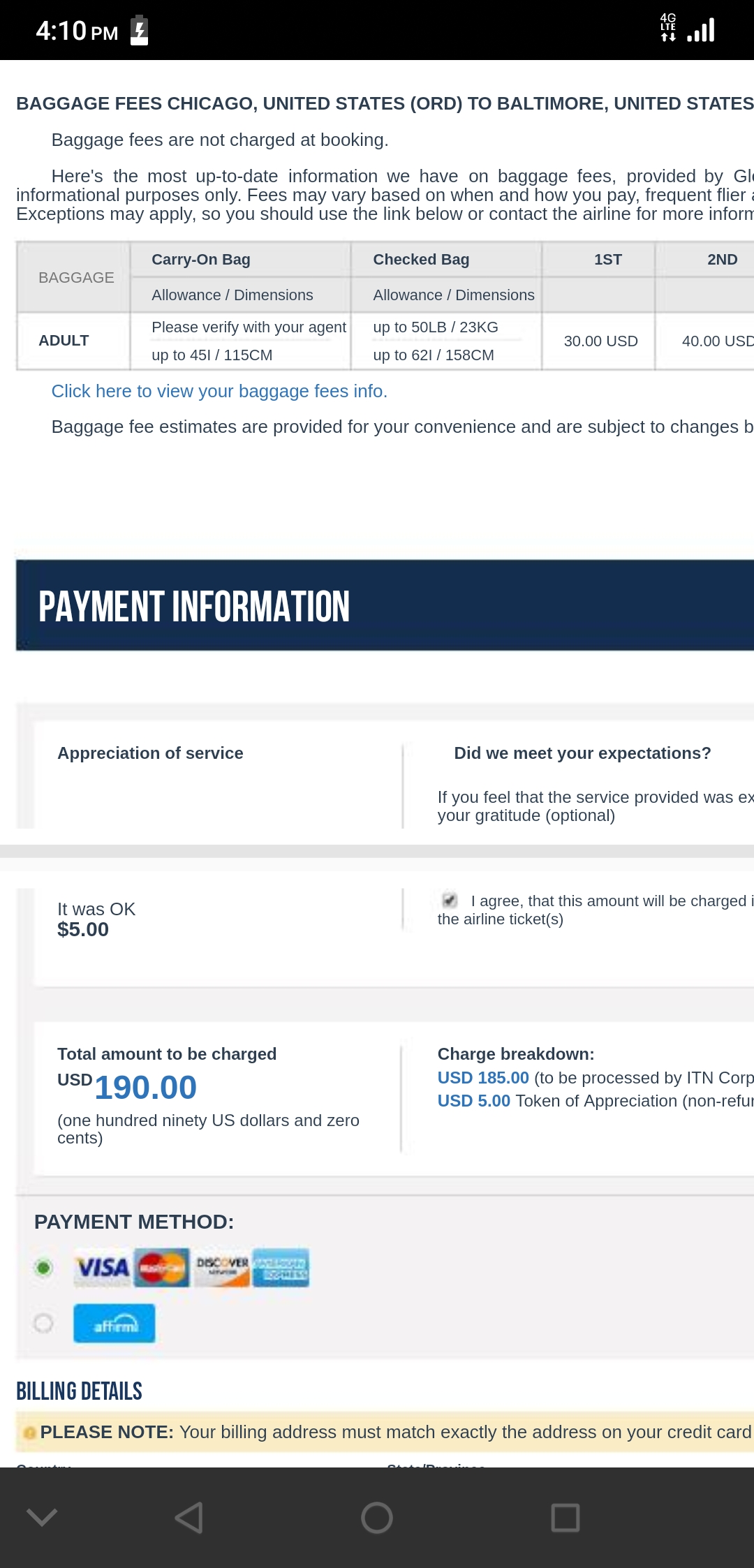The height and width of the screenshot is (1568, 754).
Task: Tap the Visa card logo
Action: [103, 1267]
